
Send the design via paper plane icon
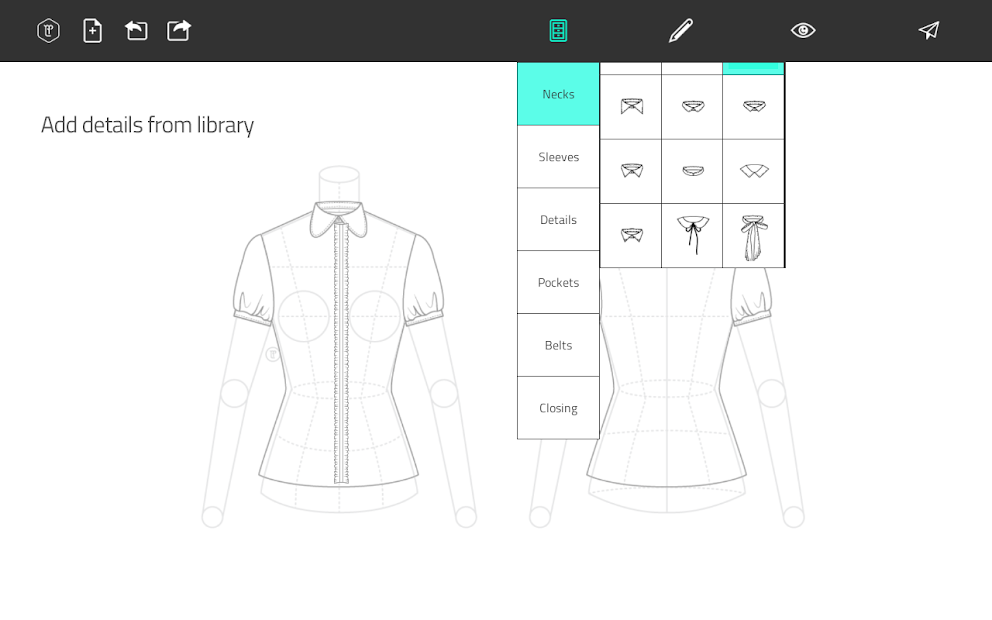[928, 30]
